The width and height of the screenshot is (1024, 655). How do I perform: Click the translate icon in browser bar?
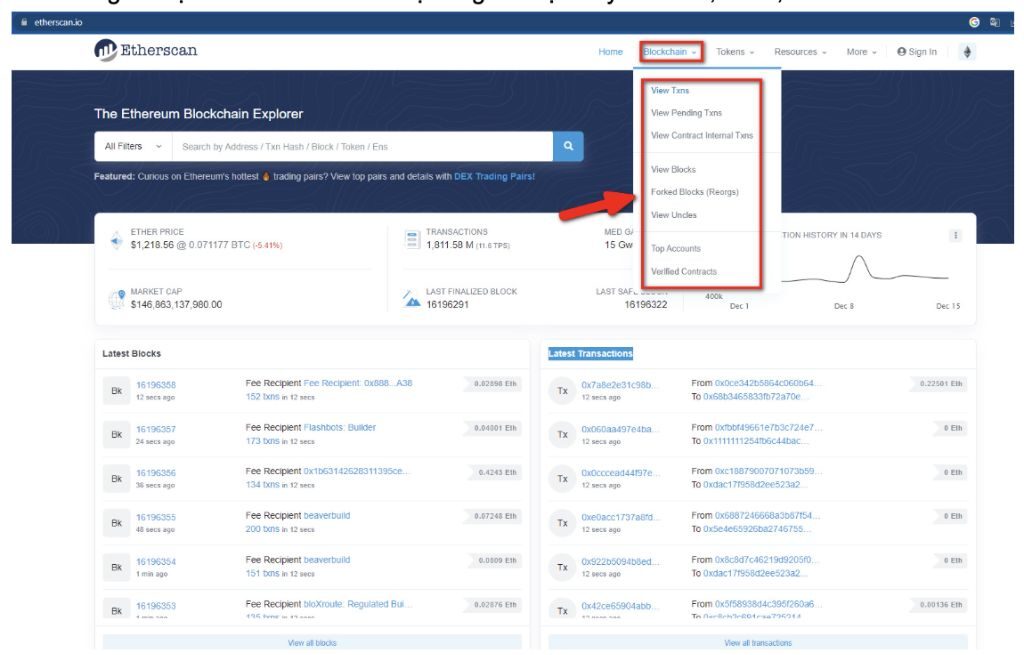[x=995, y=22]
